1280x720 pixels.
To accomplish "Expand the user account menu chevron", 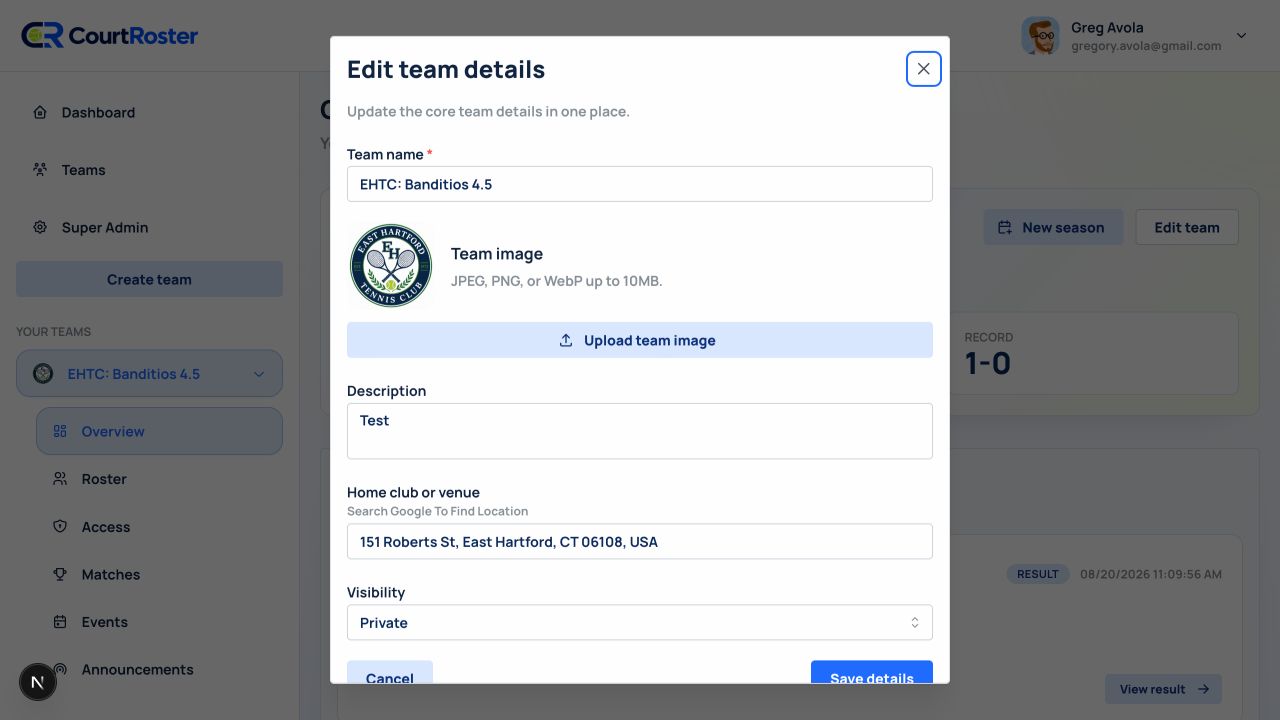I will pos(1241,36).
